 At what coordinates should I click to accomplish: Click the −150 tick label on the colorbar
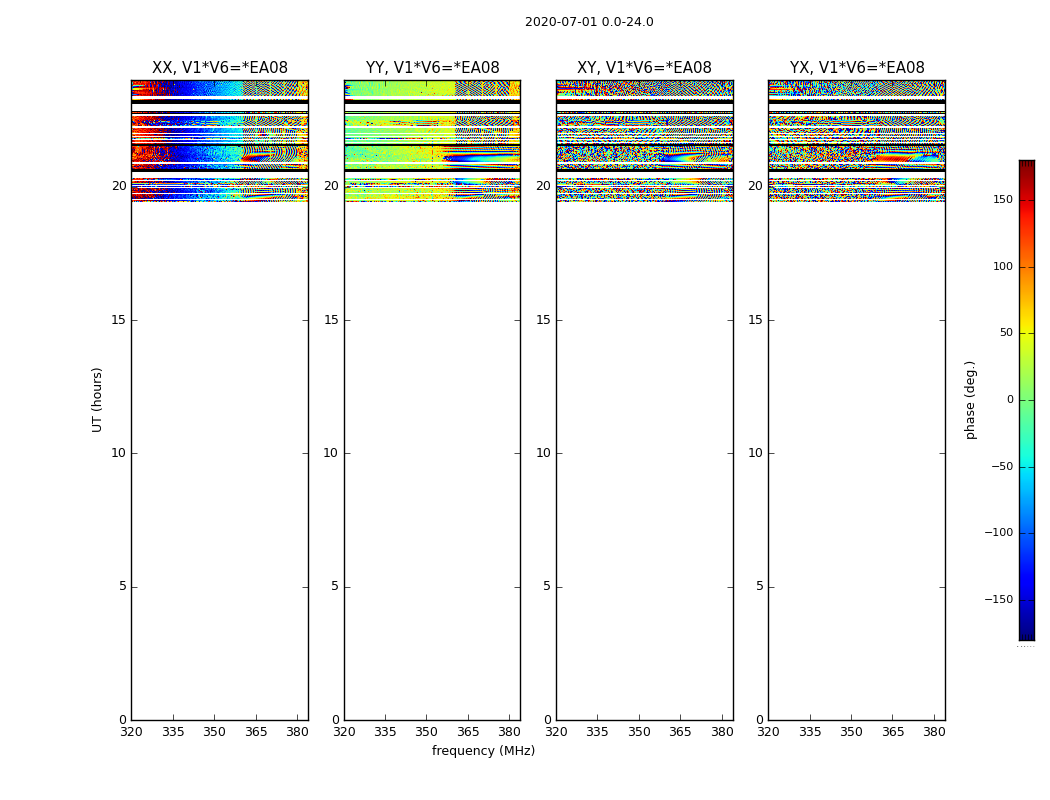point(997,600)
